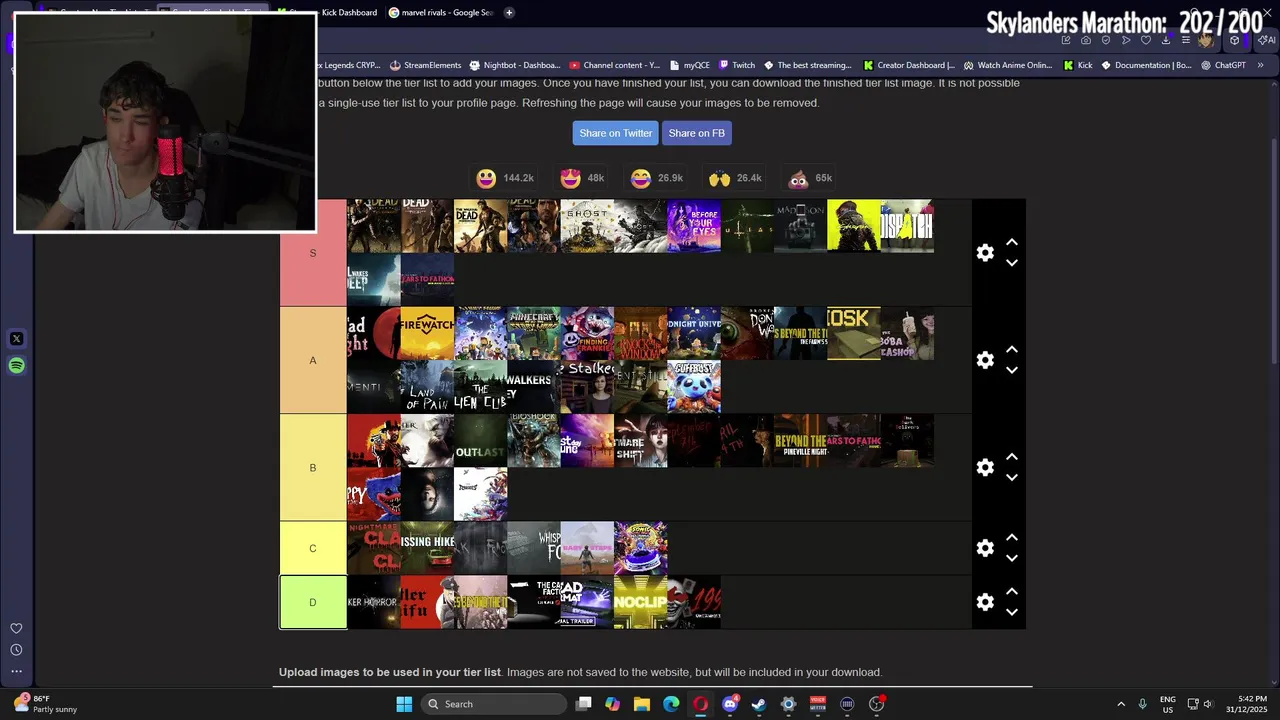
Task: Open Spotify in the Opera sidebar
Action: click(16, 366)
